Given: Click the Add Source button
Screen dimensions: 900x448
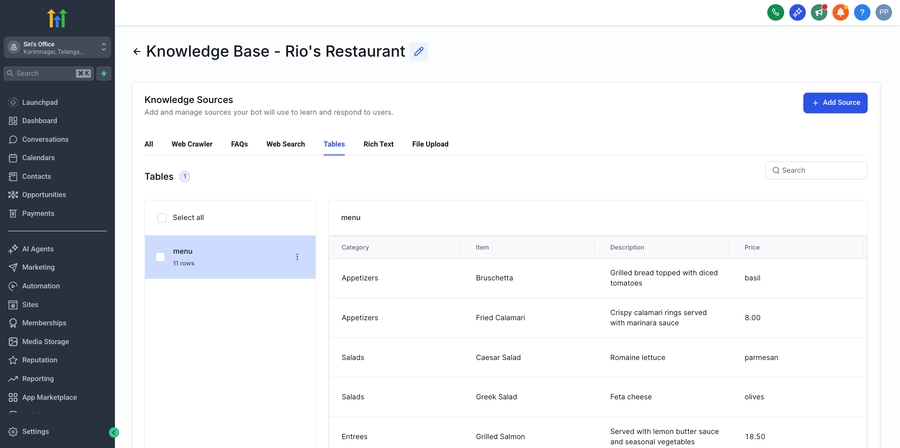Looking at the screenshot, I should tap(835, 102).
